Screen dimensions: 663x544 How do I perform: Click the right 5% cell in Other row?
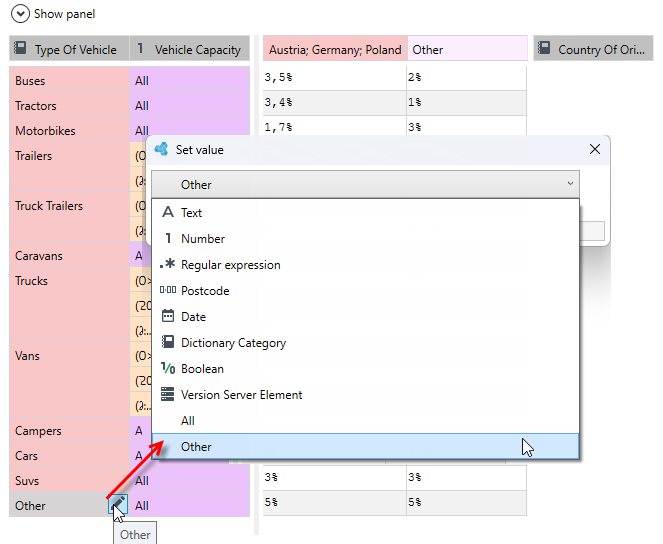click(467, 503)
